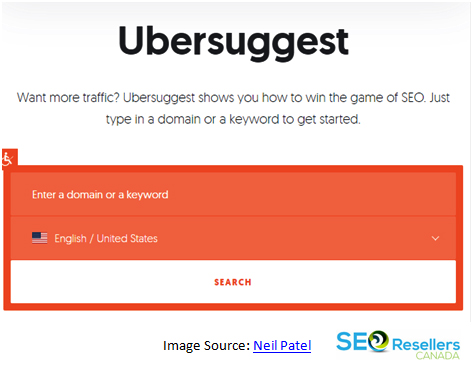Expand the language chevron arrow
This screenshot has width=473, height=384.
click(435, 238)
